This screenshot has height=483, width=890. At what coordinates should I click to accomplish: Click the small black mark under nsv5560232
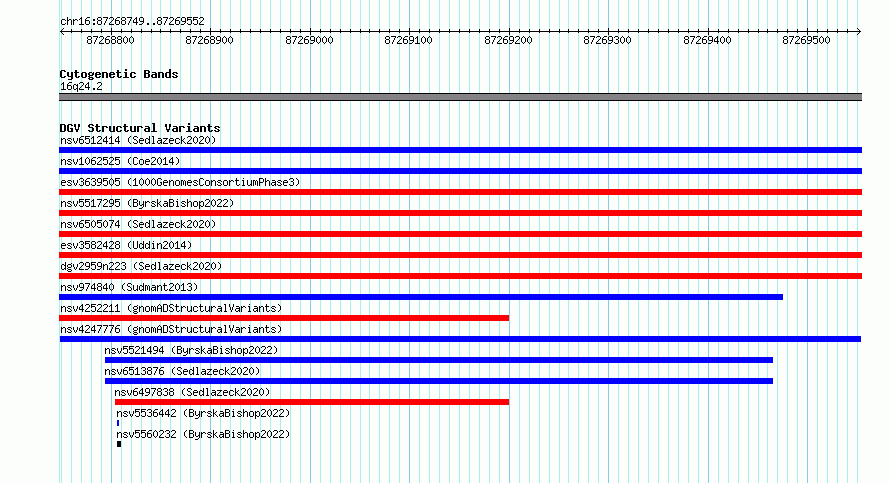click(119, 444)
